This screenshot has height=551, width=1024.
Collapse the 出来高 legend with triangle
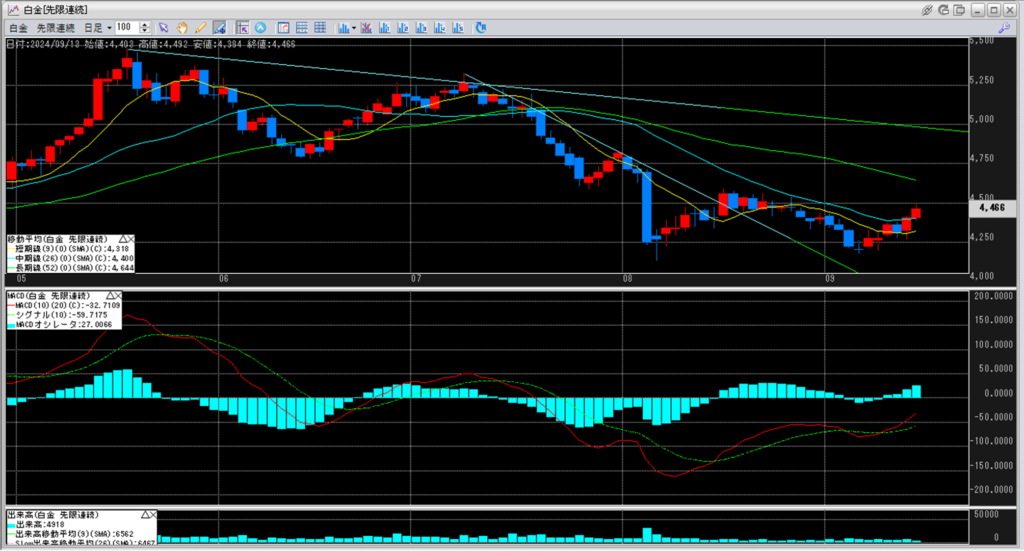click(x=144, y=514)
